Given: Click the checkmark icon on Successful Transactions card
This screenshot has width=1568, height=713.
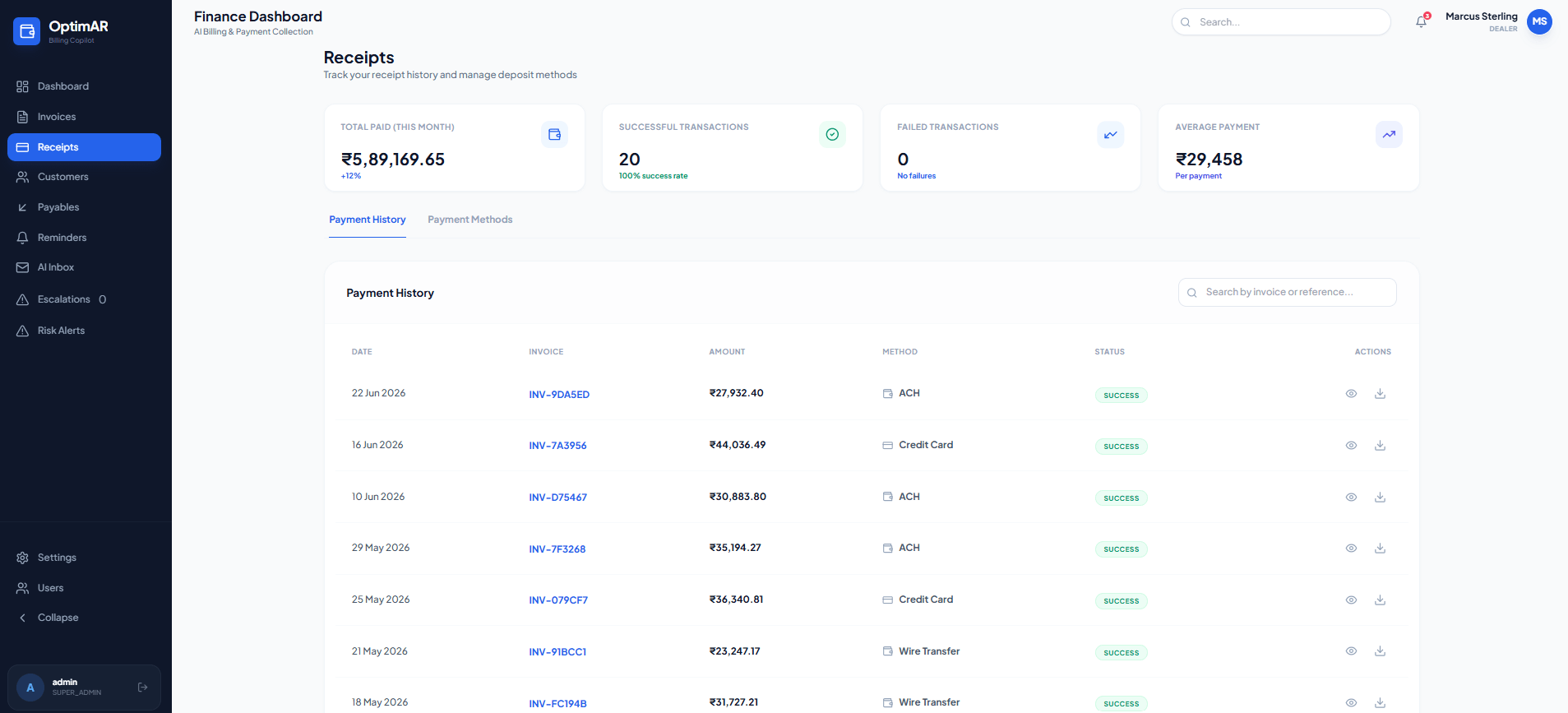Looking at the screenshot, I should pyautogui.click(x=832, y=134).
